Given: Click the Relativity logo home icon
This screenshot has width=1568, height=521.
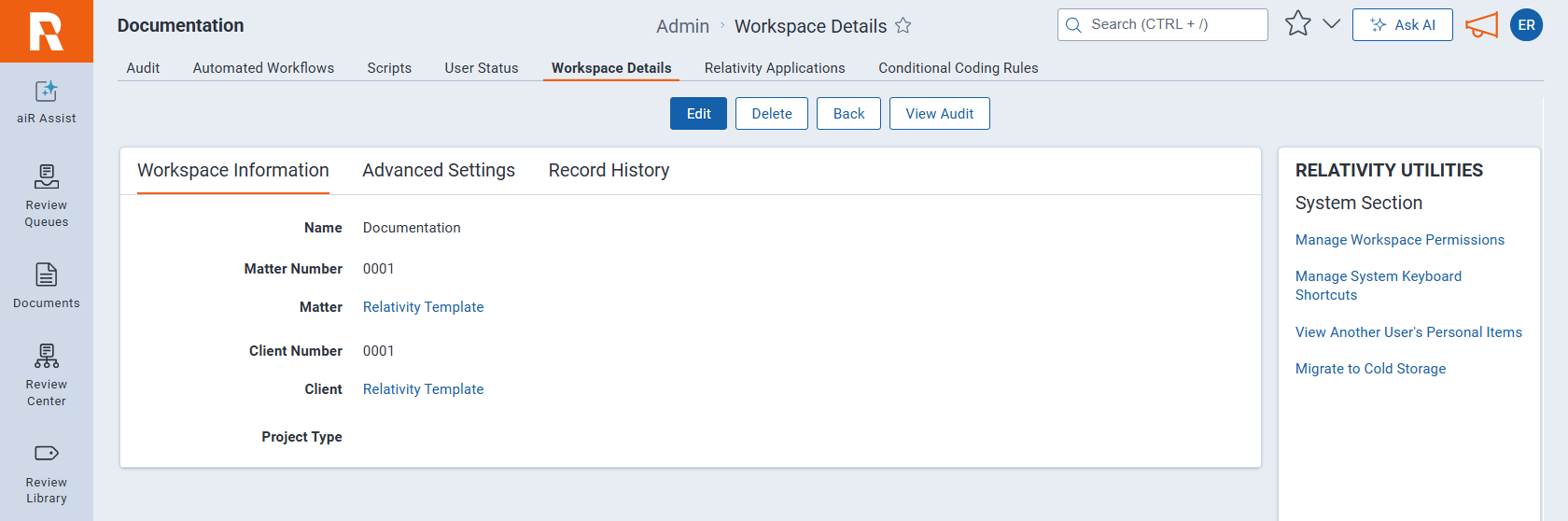Looking at the screenshot, I should click(46, 31).
